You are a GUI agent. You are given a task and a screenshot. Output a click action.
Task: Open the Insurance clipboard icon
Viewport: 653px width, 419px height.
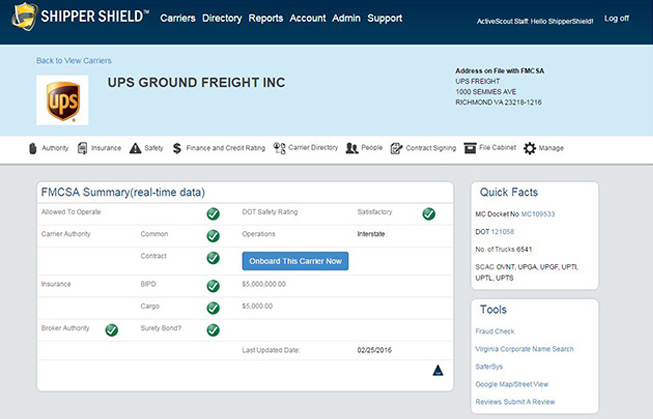click(x=83, y=148)
